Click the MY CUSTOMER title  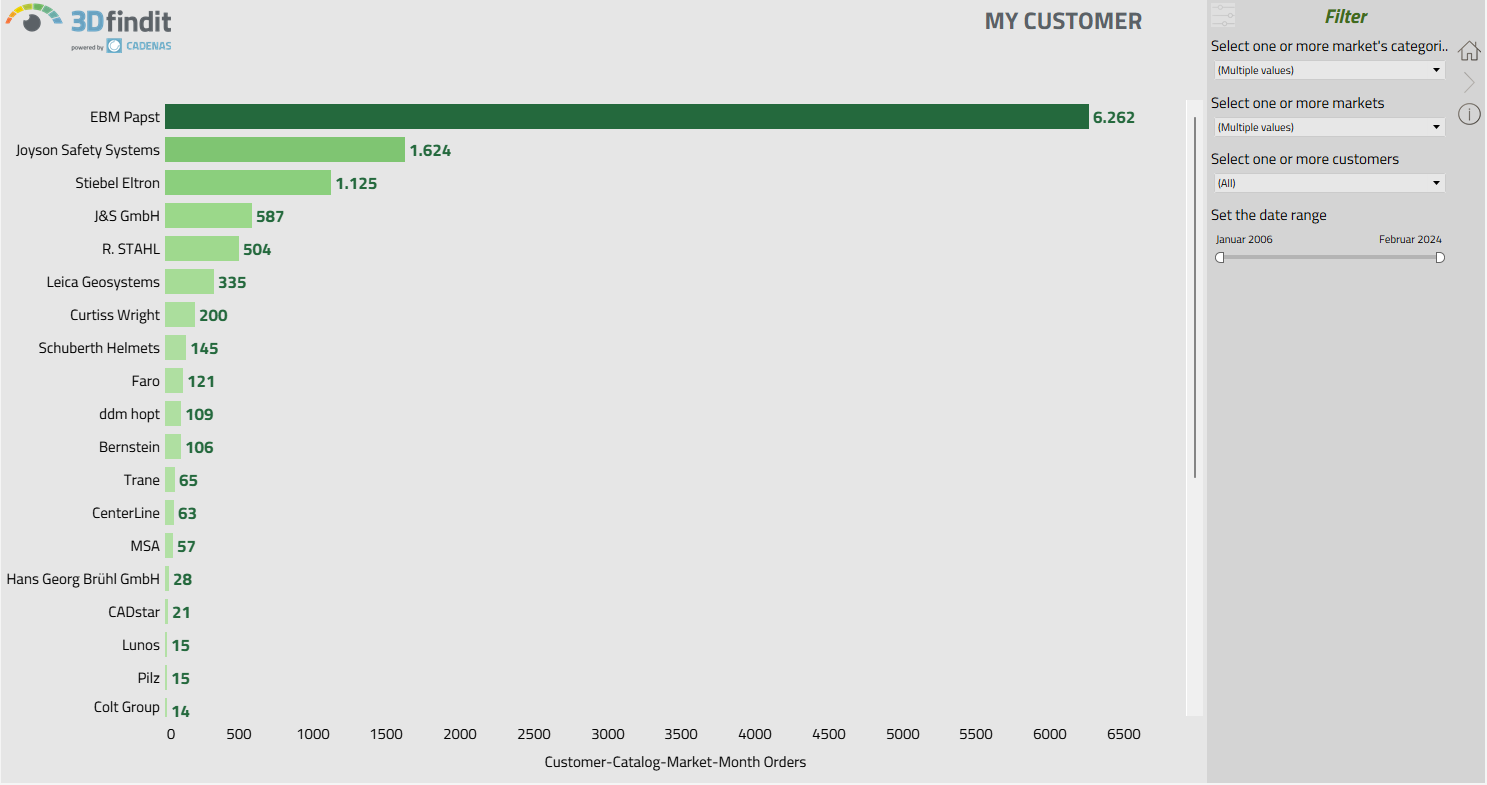(x=1062, y=22)
